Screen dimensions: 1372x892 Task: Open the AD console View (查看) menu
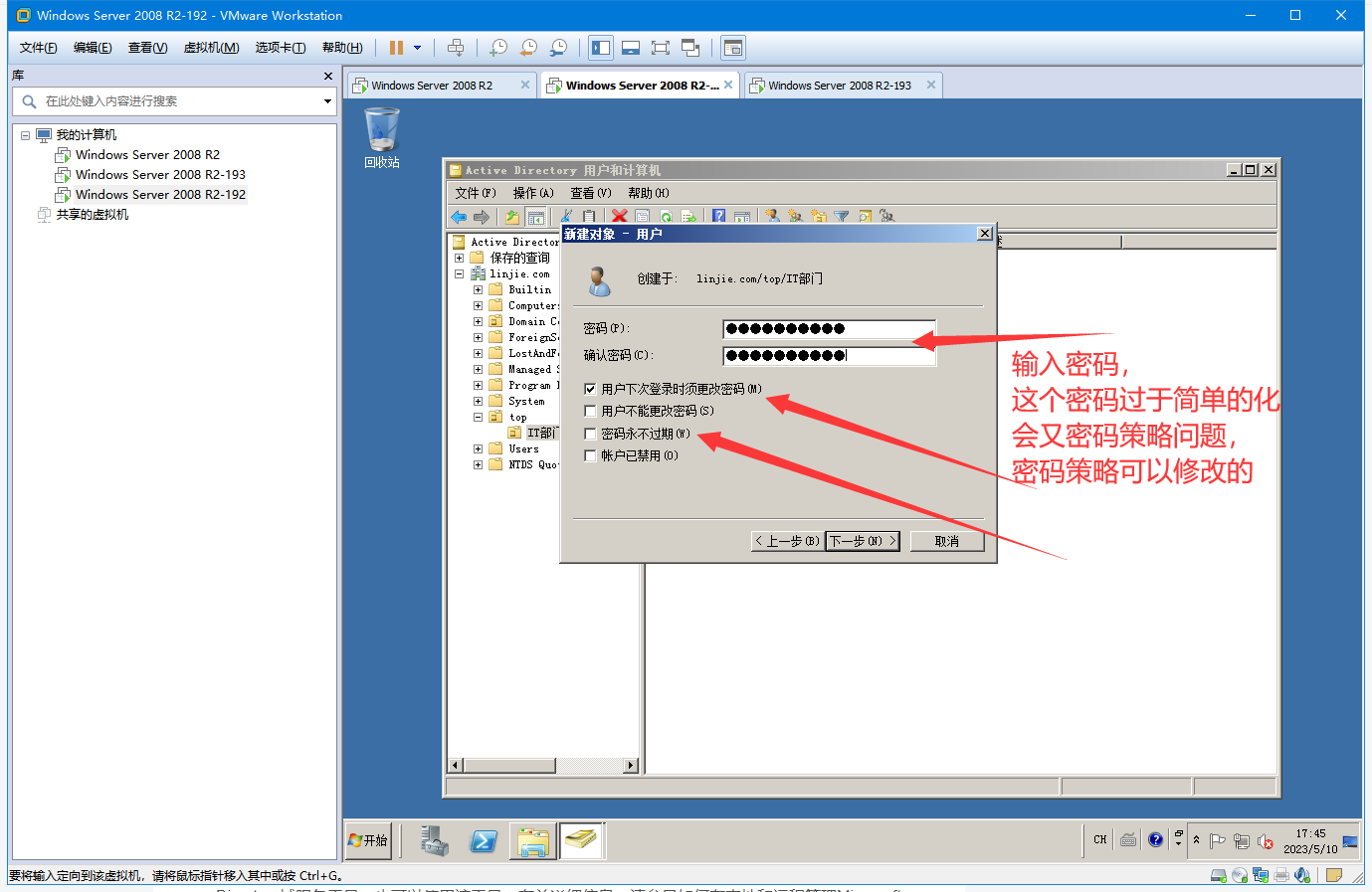(x=591, y=193)
